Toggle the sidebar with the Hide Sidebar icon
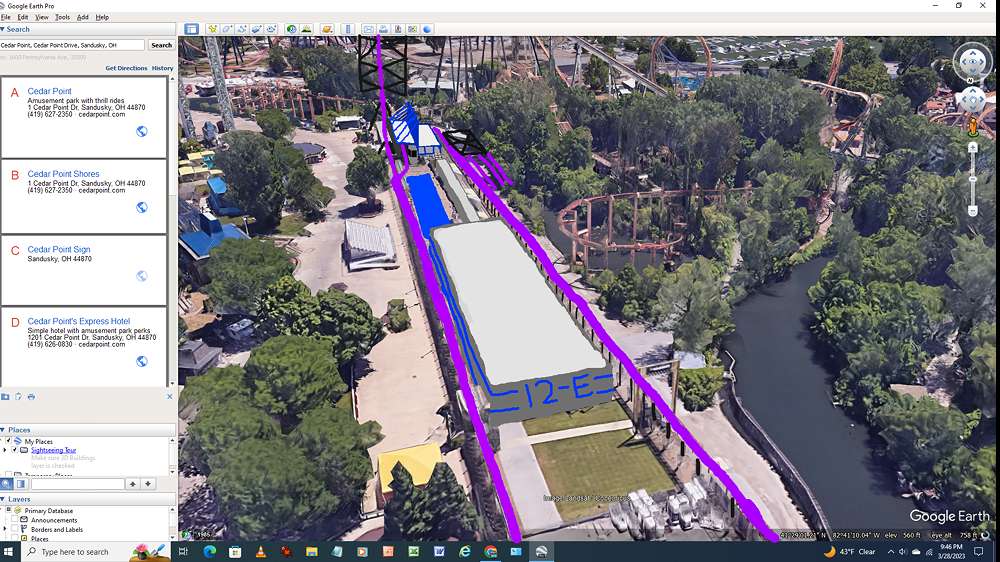 click(191, 29)
